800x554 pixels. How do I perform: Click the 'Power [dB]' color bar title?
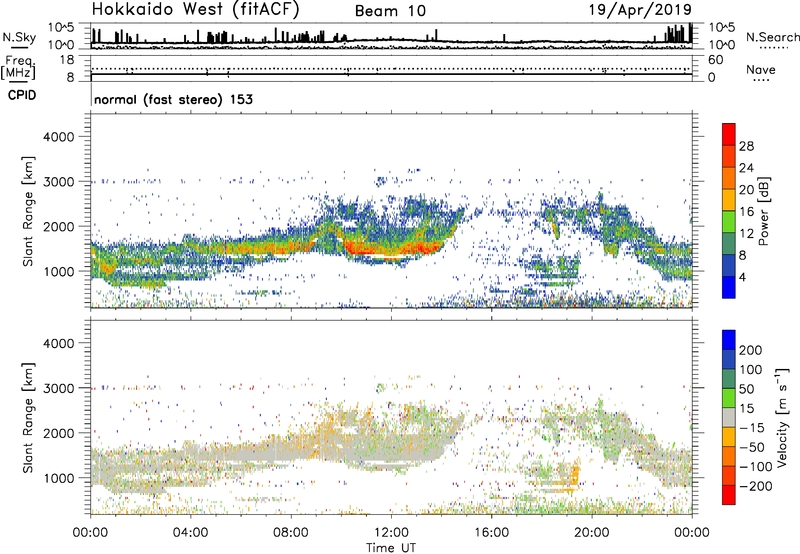pos(763,211)
